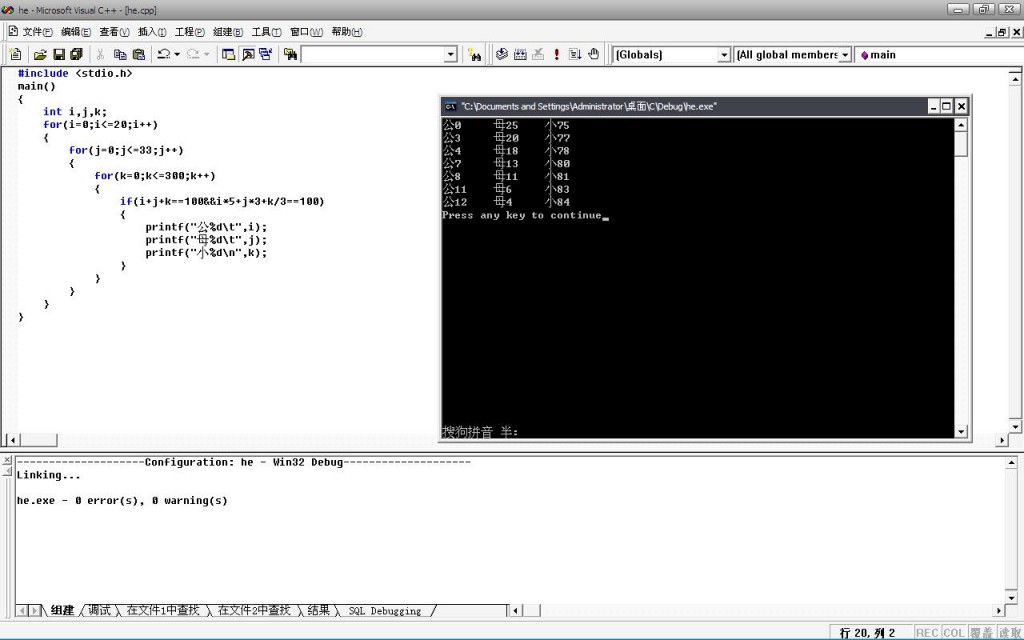Click console window scrollbar up arrow
This screenshot has height=640, width=1024.
(961, 125)
